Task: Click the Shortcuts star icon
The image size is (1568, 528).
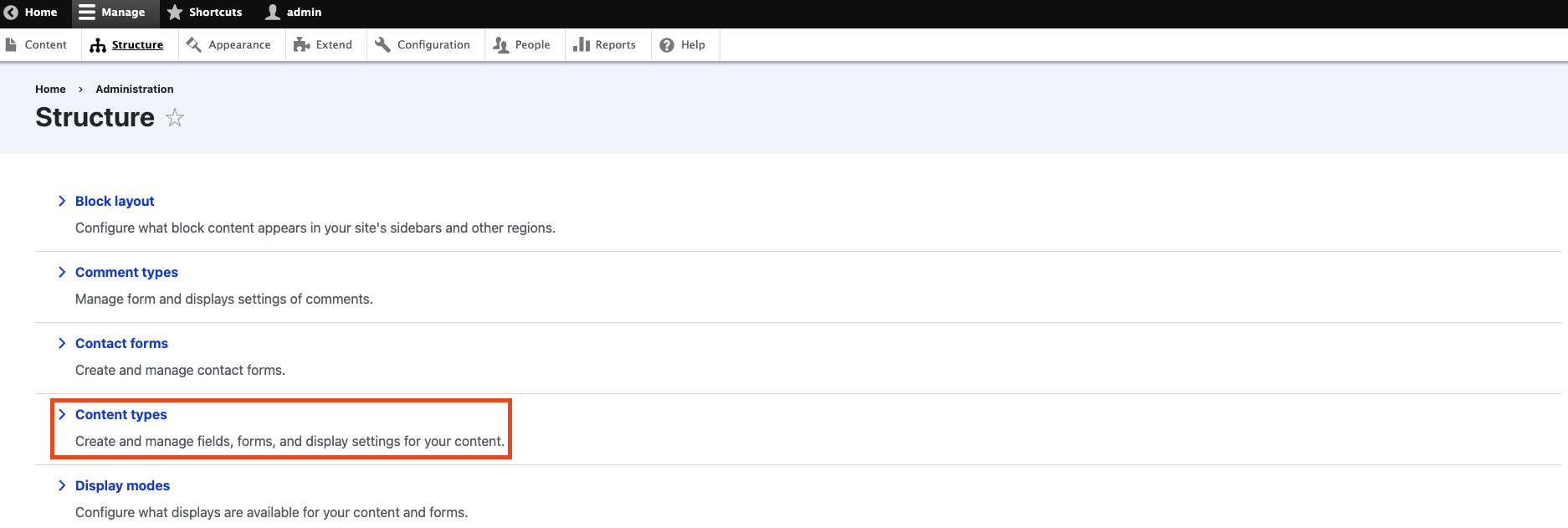Action: click(x=175, y=13)
